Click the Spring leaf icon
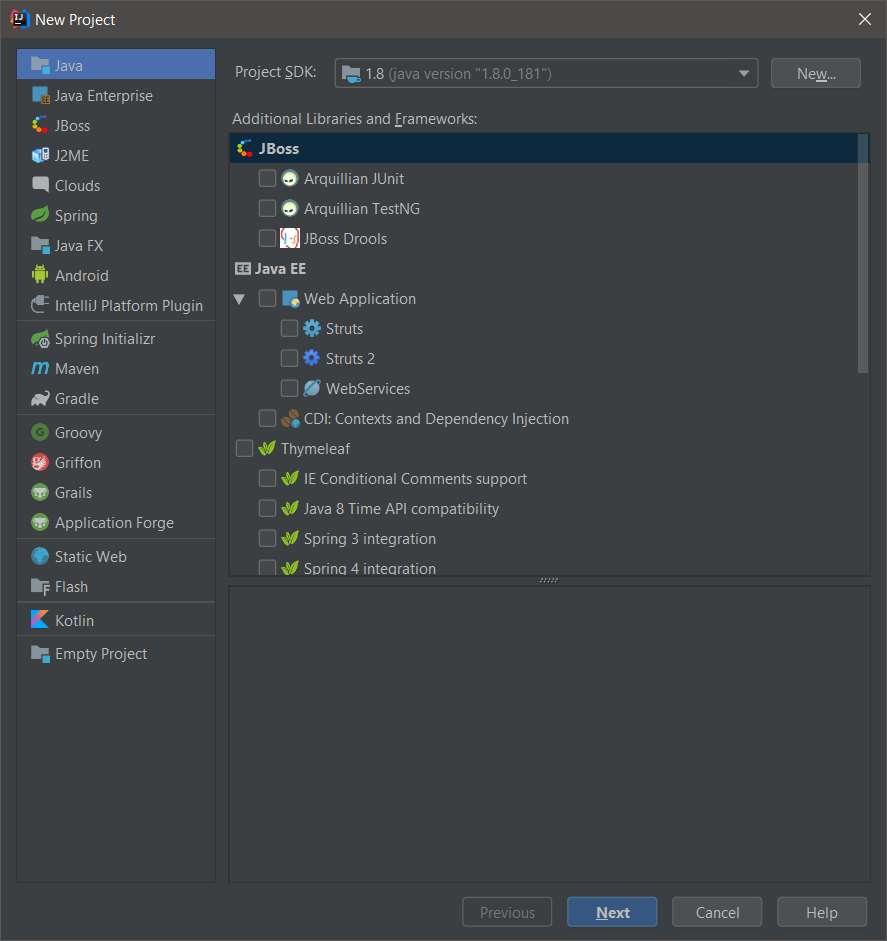The image size is (887, 941). click(x=40, y=215)
